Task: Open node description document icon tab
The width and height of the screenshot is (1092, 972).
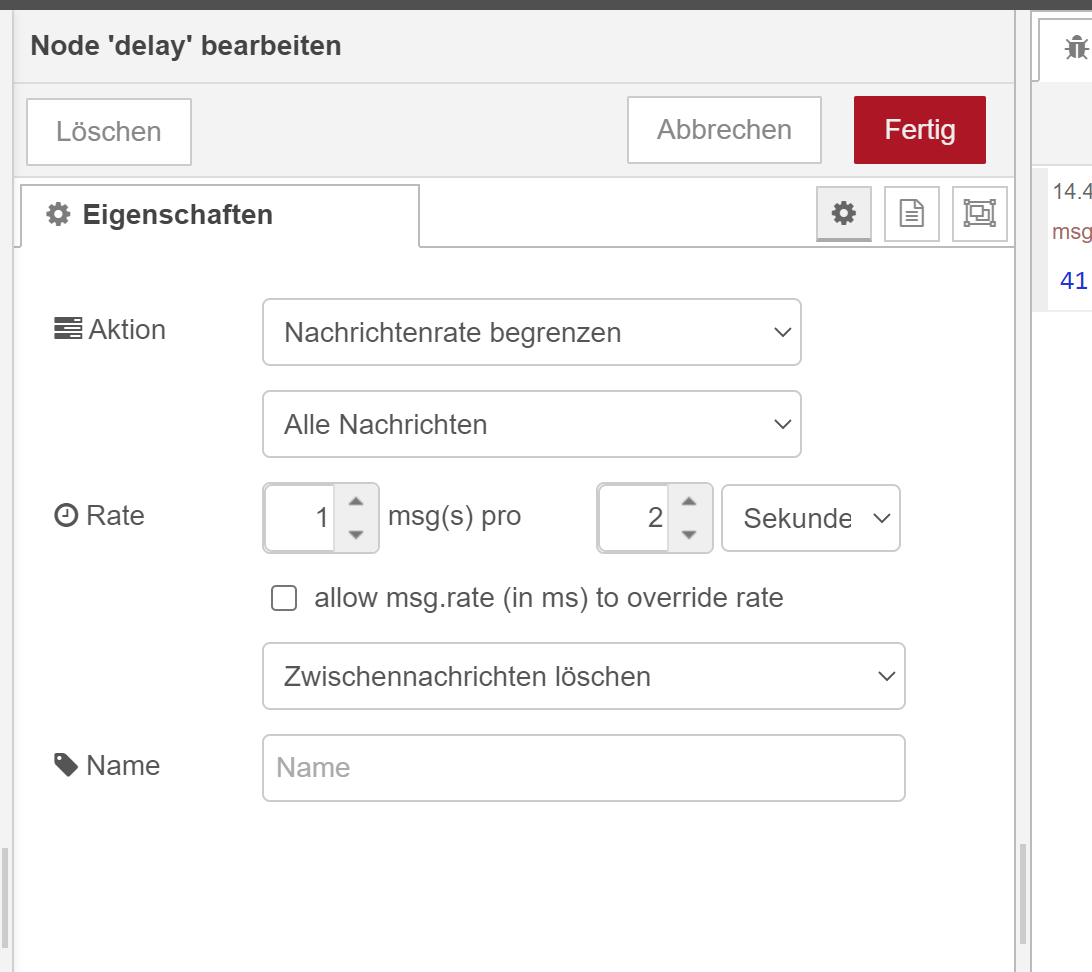Action: (911, 213)
